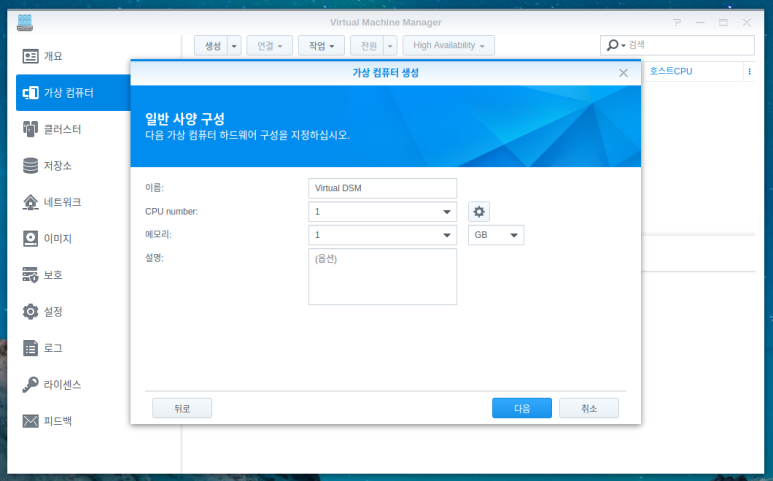Open the 보호 protection icon
773x481 pixels.
click(x=30, y=275)
